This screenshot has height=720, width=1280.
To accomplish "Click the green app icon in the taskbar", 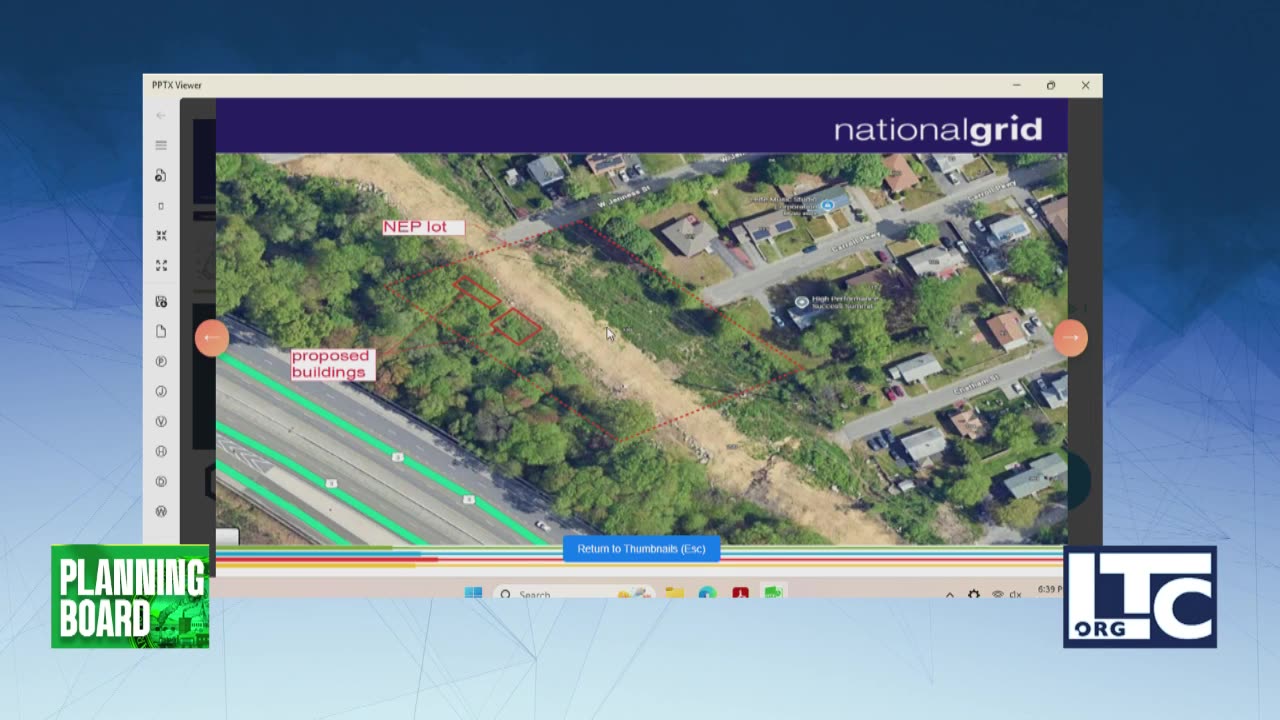I will [773, 593].
